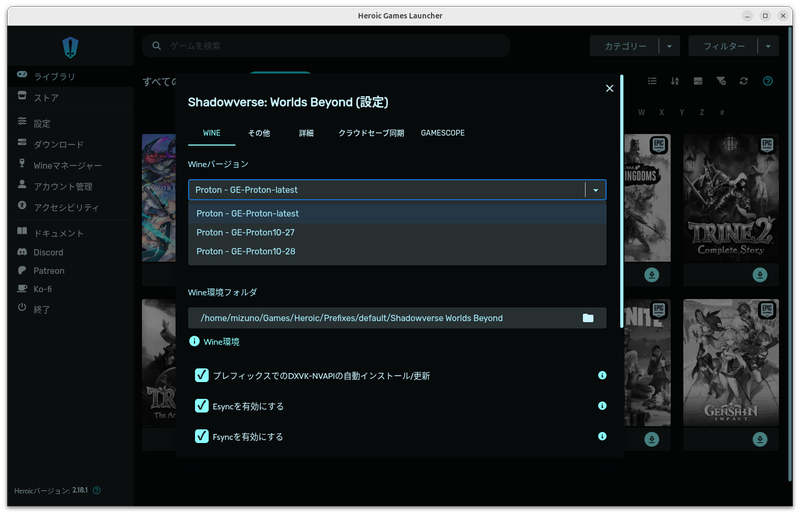Expand the カテゴリー dropdown arrow

669,46
